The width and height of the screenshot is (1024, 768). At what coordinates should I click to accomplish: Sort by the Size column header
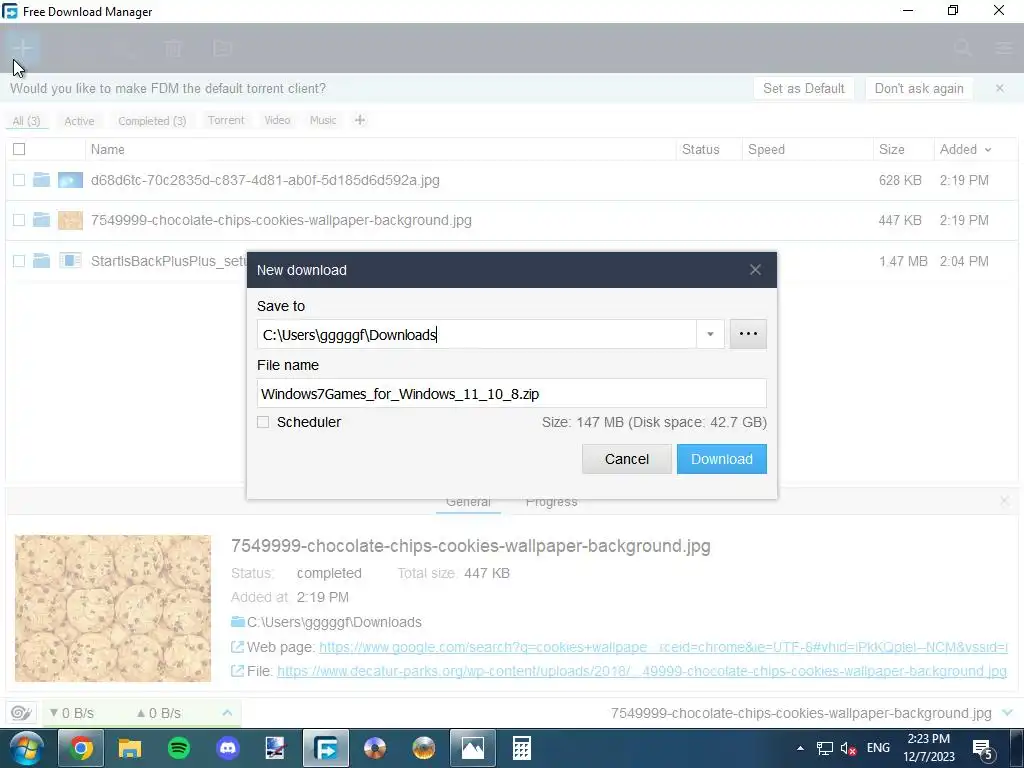click(891, 149)
